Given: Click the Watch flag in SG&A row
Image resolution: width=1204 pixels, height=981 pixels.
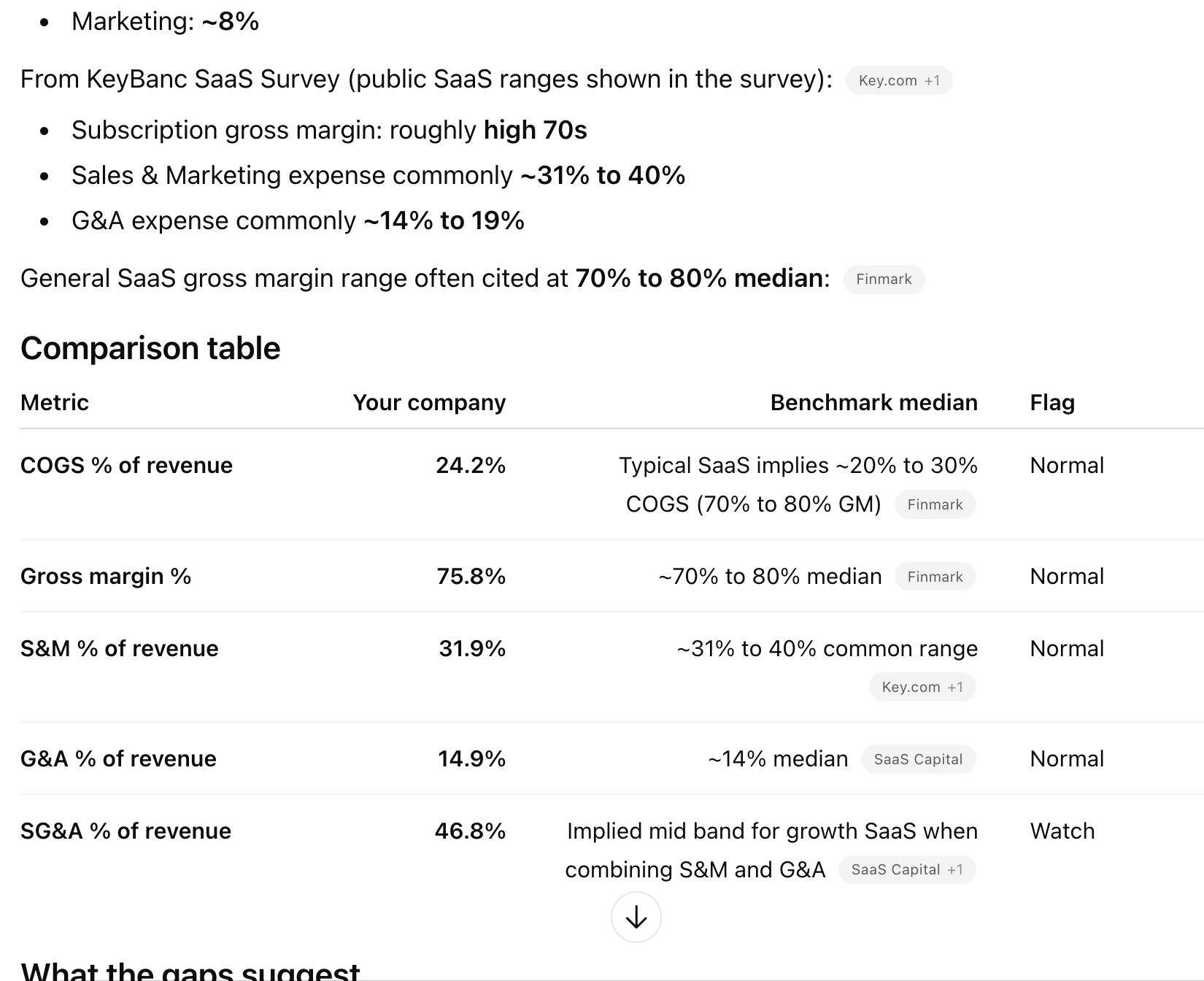Looking at the screenshot, I should 1062,831.
